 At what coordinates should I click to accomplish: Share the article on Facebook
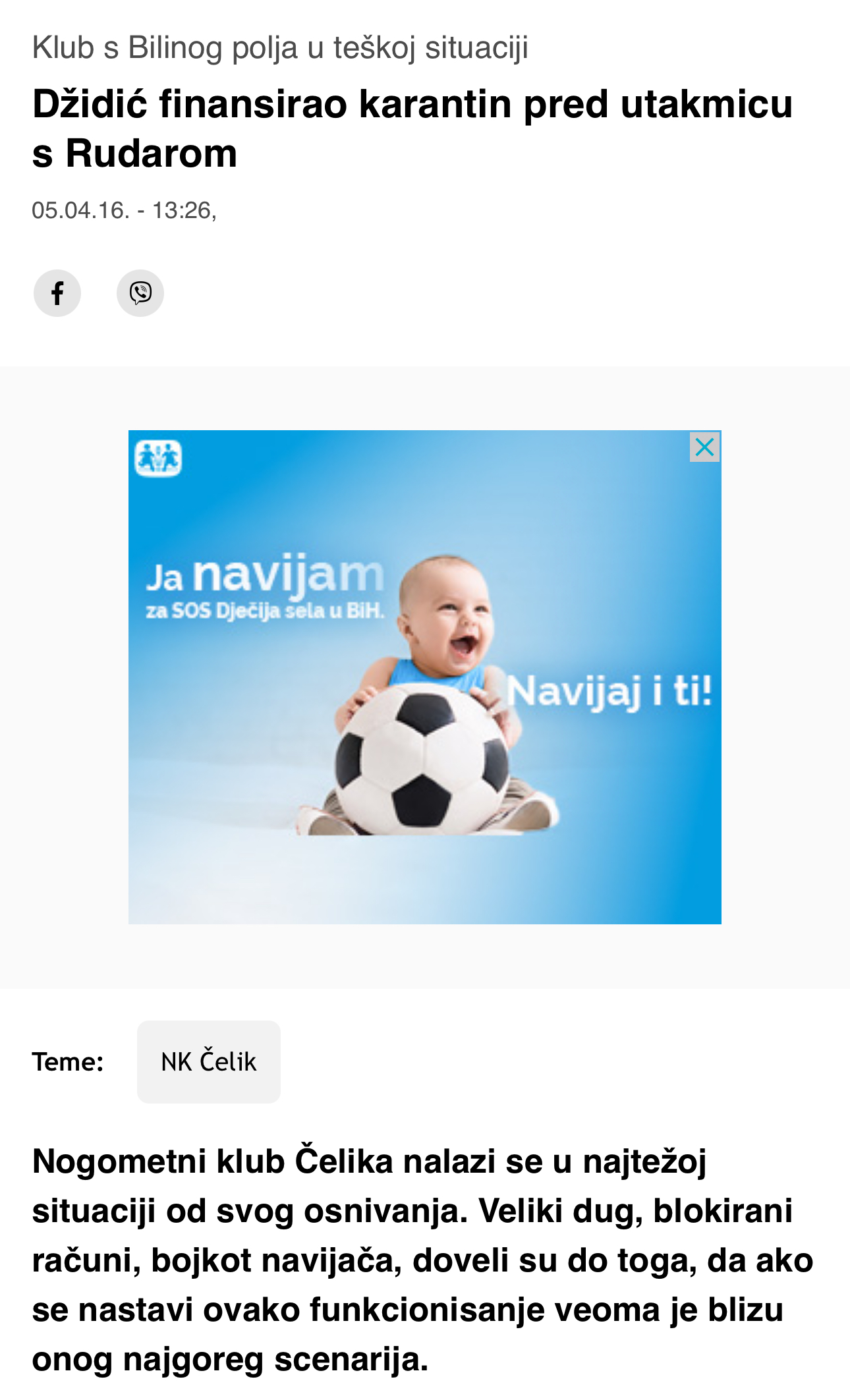[57, 293]
